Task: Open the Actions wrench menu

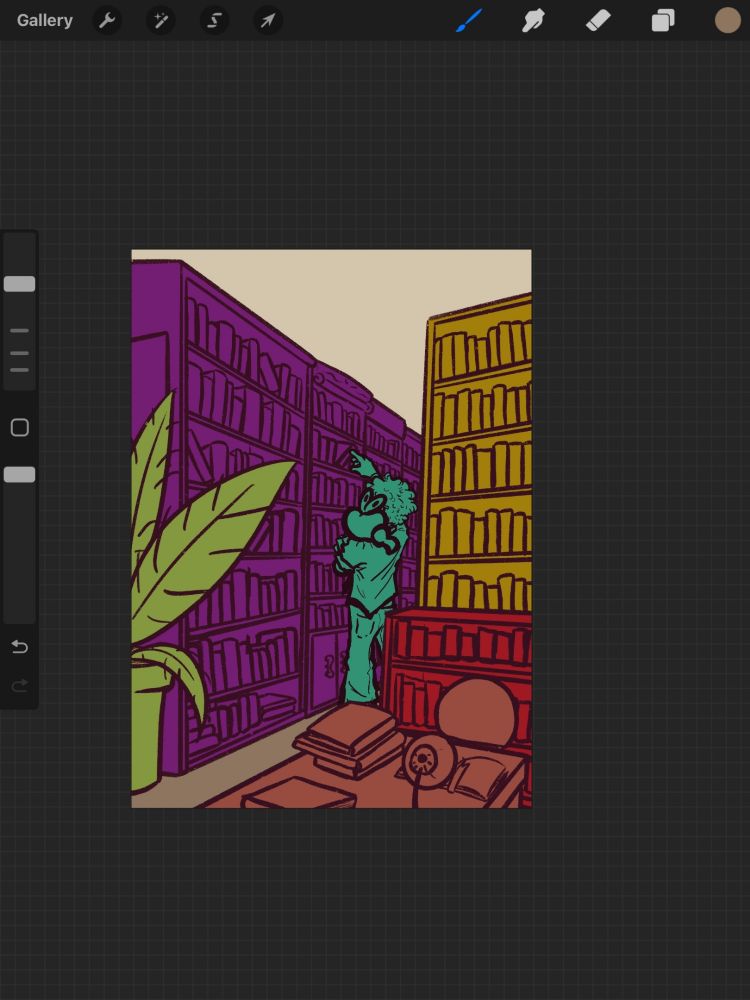Action: [107, 20]
